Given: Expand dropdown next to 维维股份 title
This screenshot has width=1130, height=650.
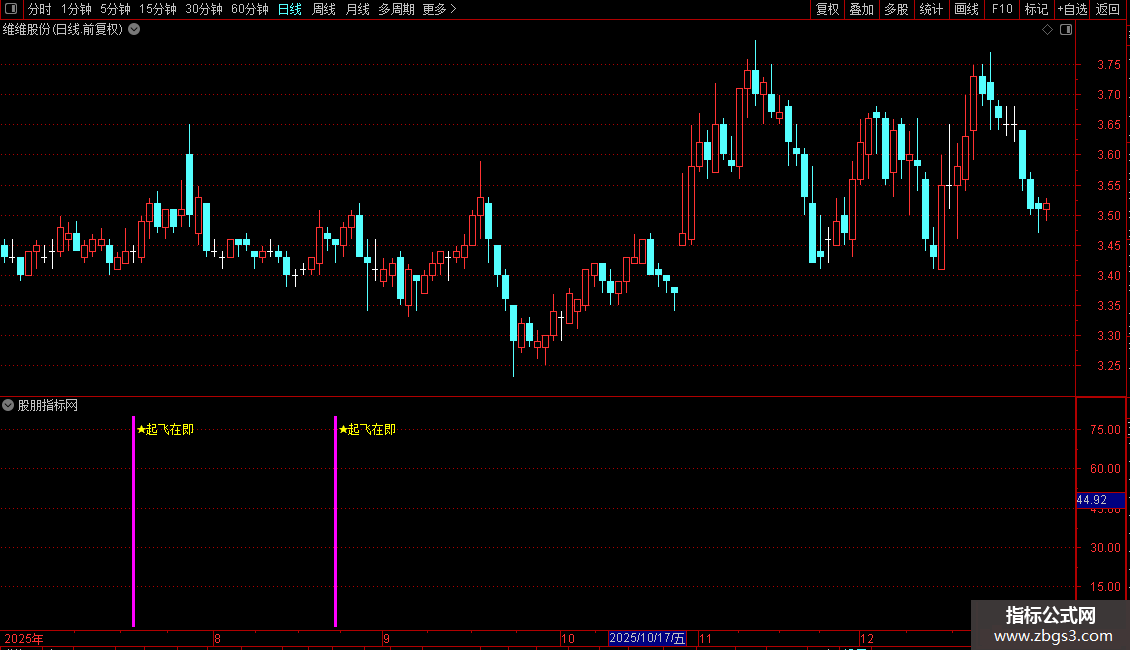Looking at the screenshot, I should (x=134, y=30).
